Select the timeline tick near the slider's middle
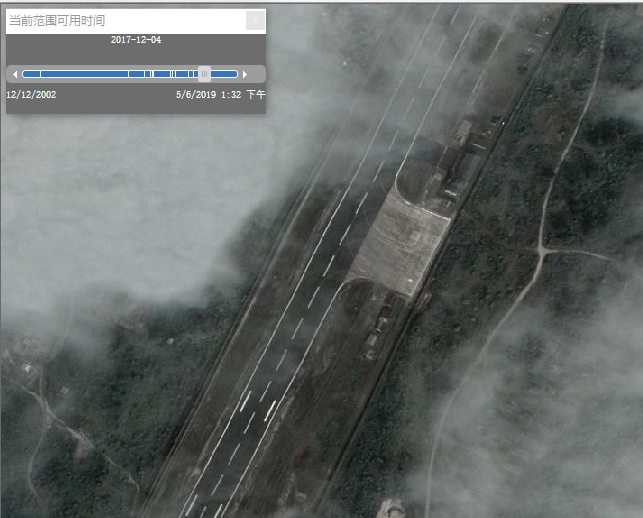Image resolution: width=643 pixels, height=518 pixels. [x=129, y=74]
